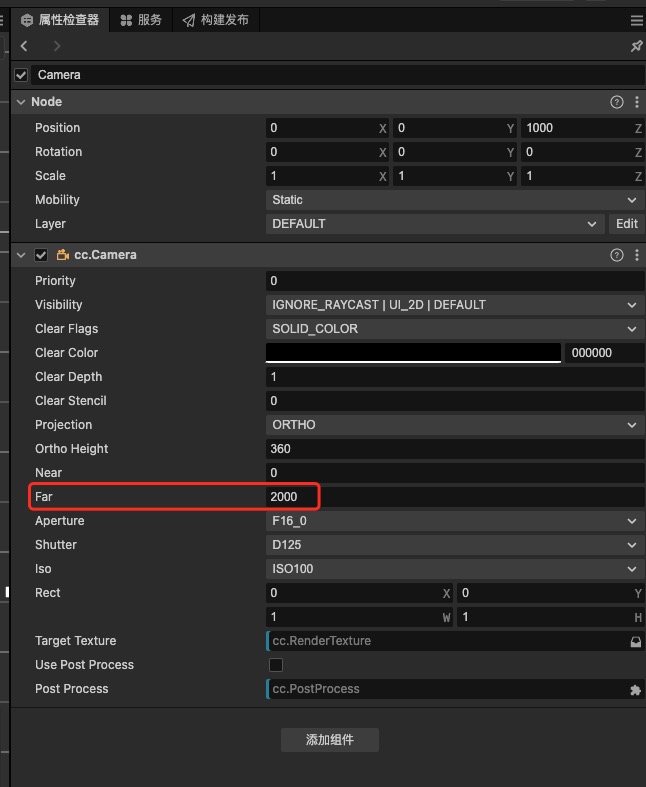Open the Clear Color swatch picker

point(413,353)
